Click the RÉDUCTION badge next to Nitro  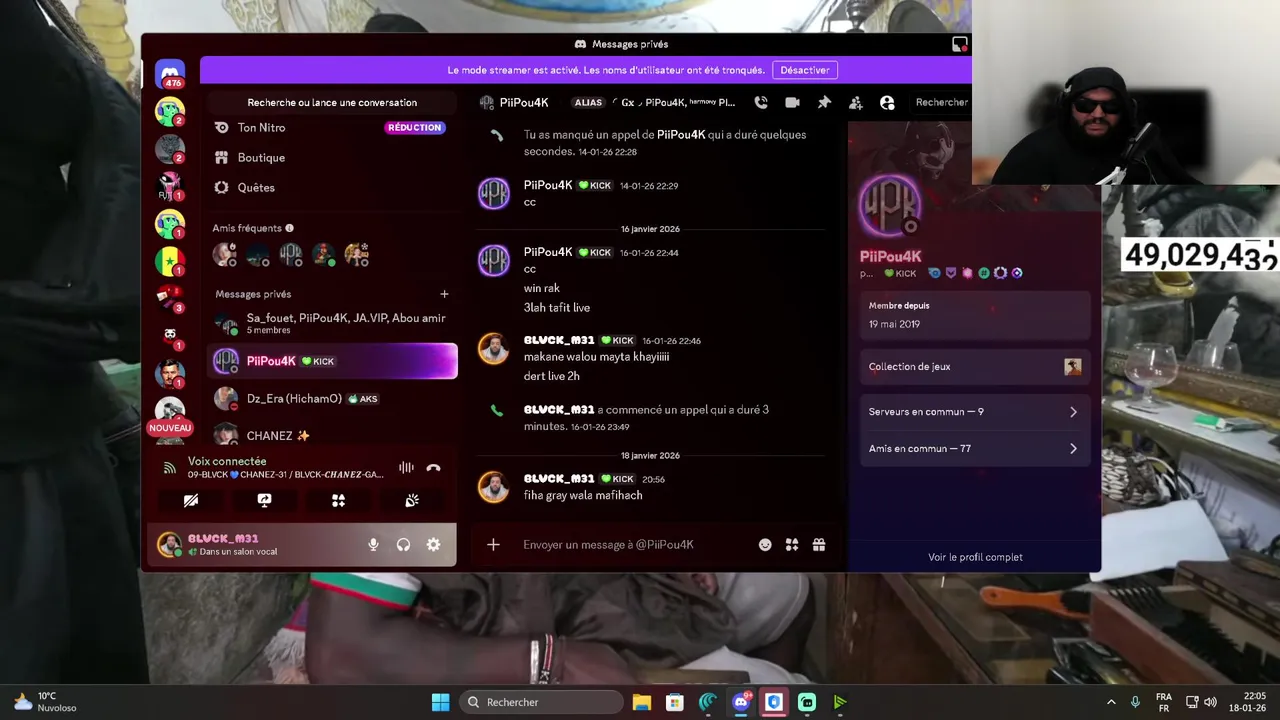[415, 128]
